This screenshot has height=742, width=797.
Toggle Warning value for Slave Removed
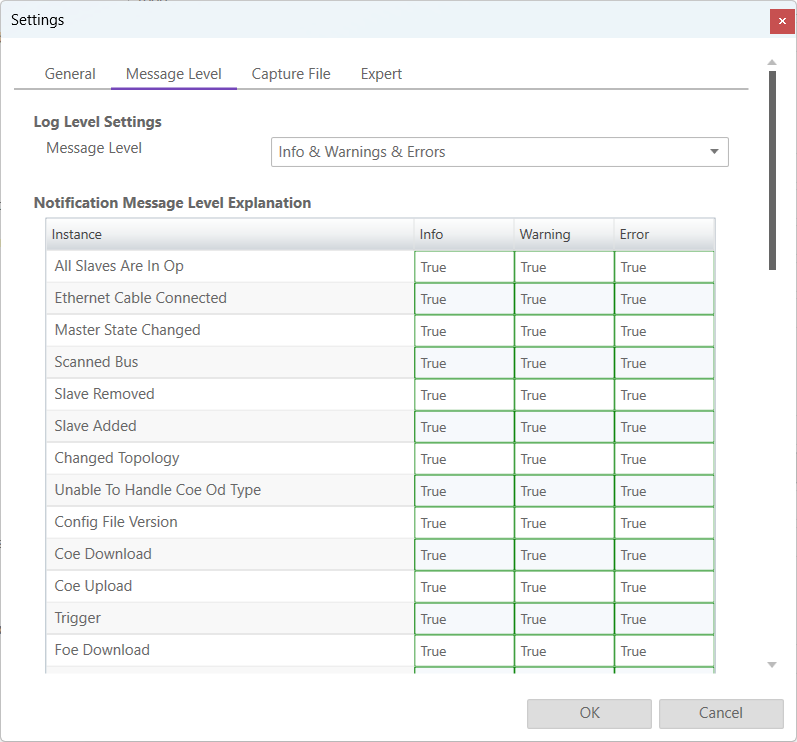click(x=564, y=395)
